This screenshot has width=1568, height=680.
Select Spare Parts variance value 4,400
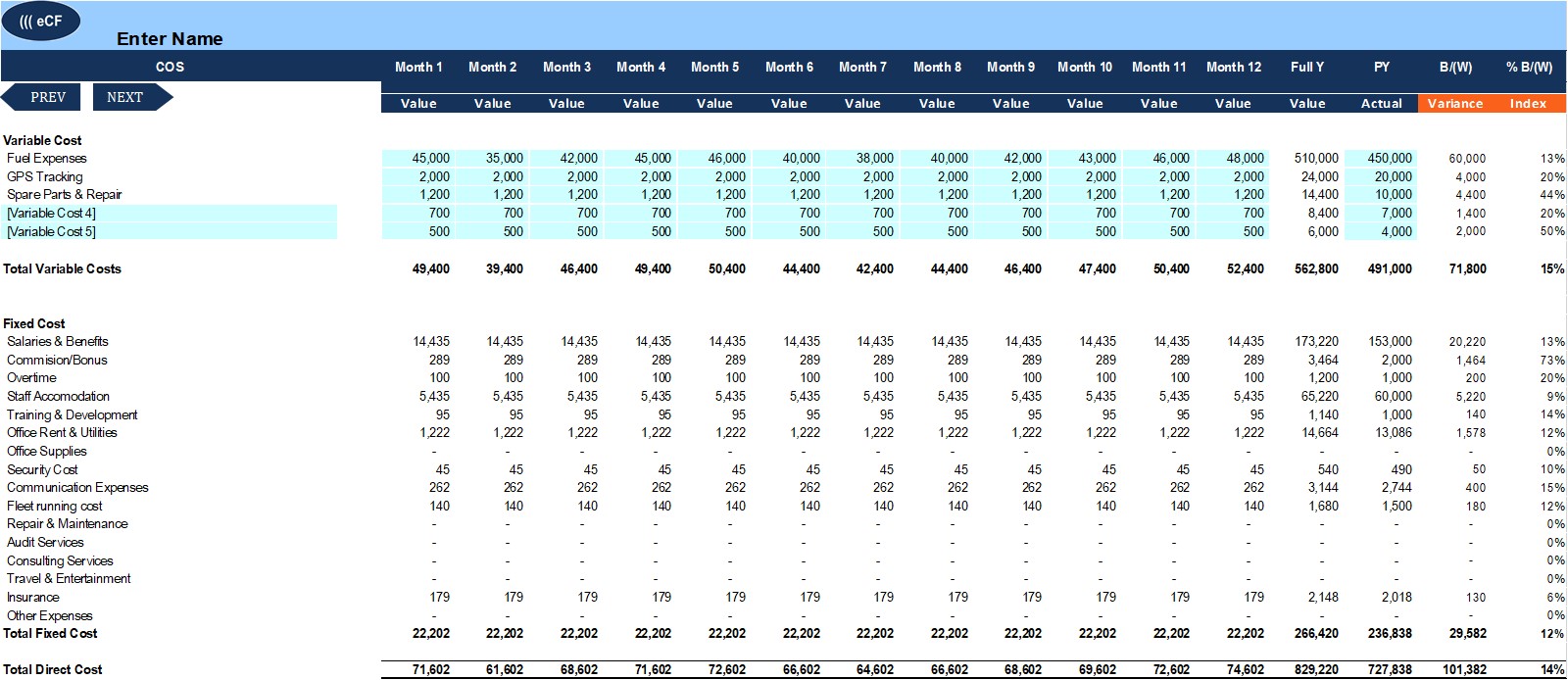point(1470,195)
